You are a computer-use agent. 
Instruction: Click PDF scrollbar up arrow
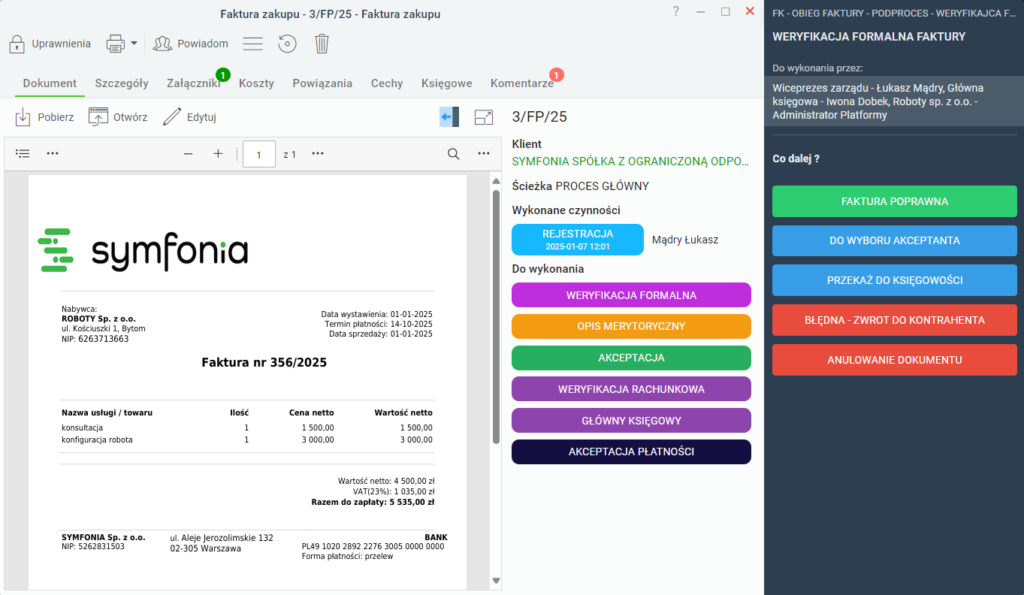coord(496,181)
